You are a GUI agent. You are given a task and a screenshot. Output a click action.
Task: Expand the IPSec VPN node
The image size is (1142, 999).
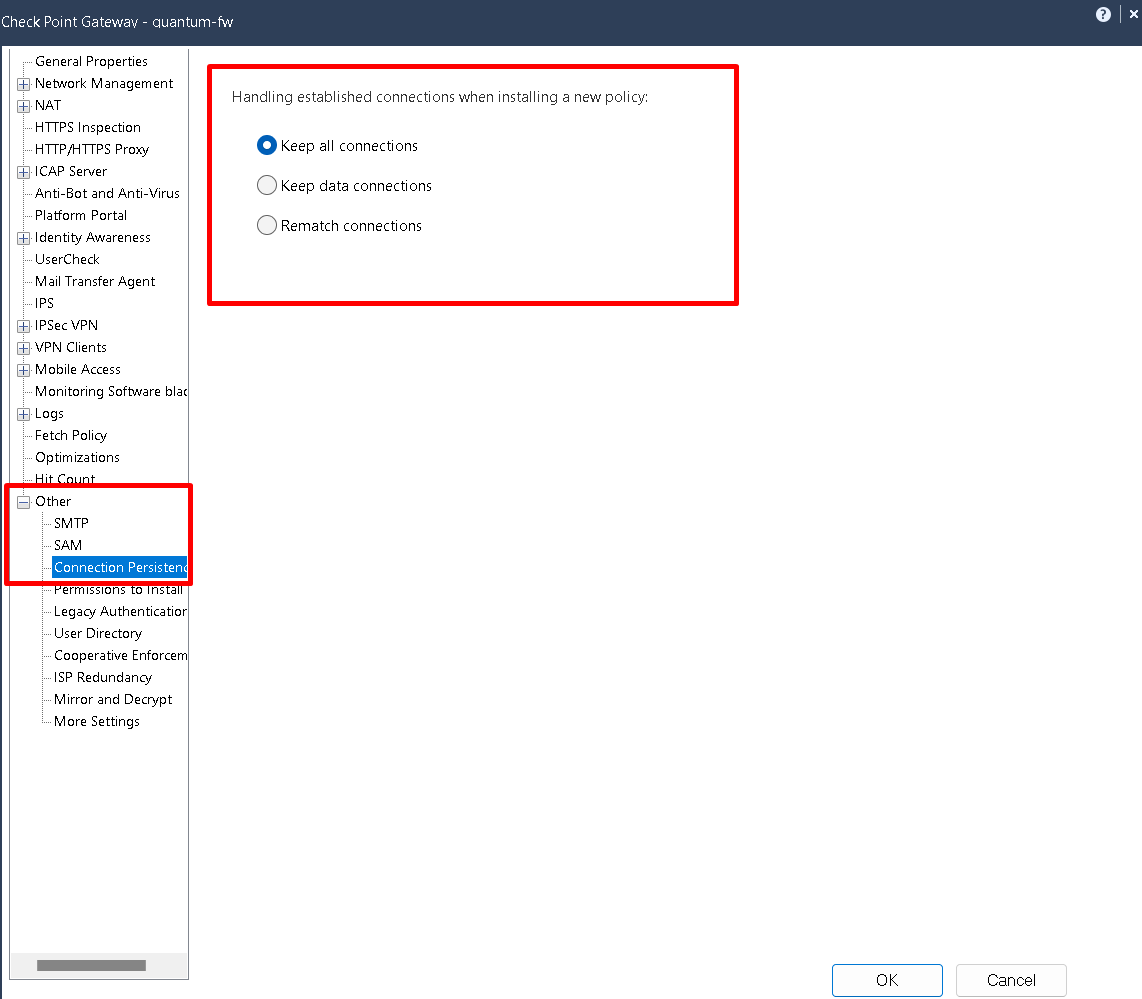coord(23,326)
